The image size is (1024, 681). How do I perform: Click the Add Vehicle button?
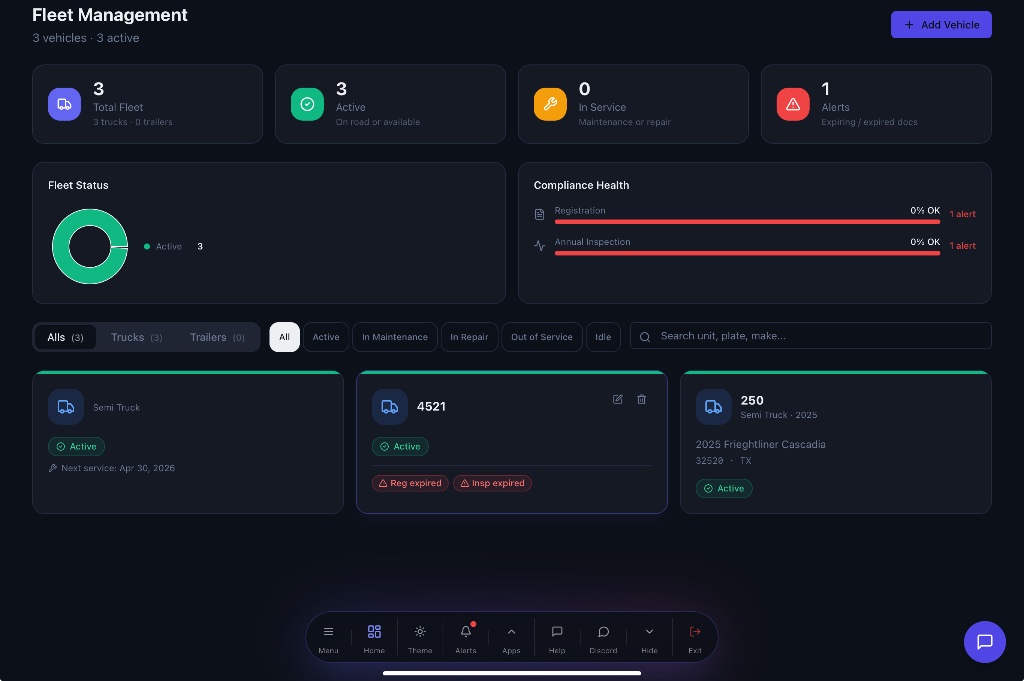(x=941, y=25)
